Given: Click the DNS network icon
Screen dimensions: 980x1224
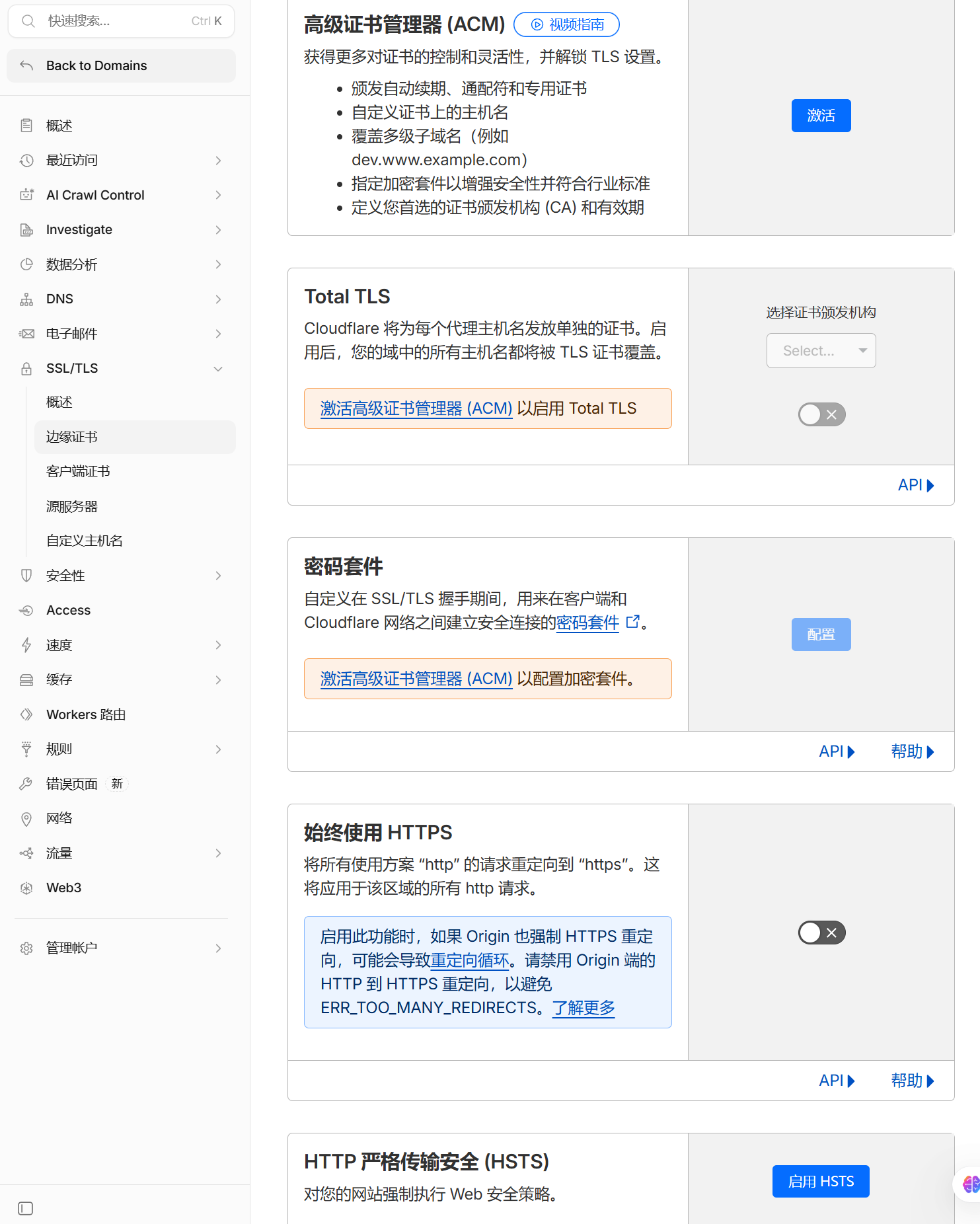Looking at the screenshot, I should pos(26,299).
